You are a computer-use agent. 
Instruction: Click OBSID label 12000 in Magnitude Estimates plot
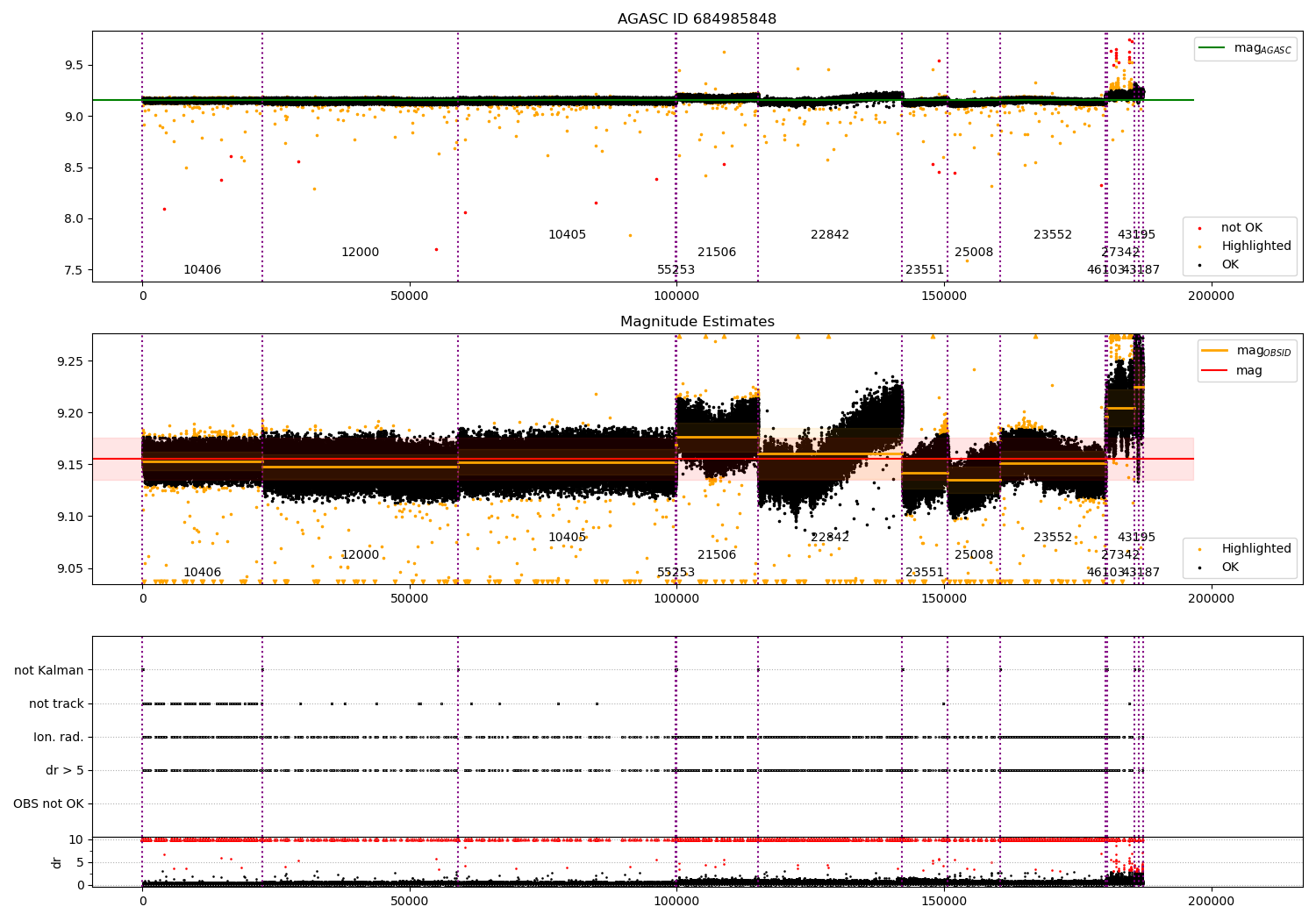pos(361,555)
